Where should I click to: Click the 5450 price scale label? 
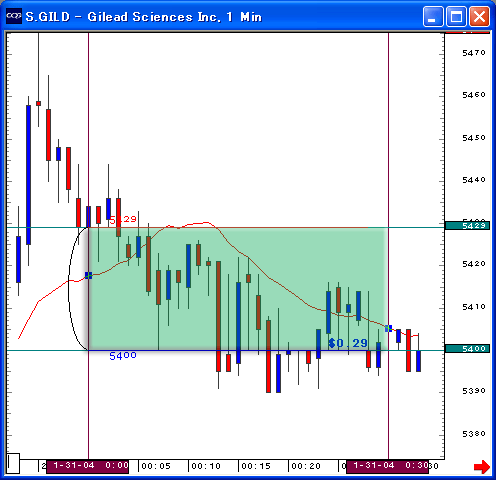(x=474, y=138)
